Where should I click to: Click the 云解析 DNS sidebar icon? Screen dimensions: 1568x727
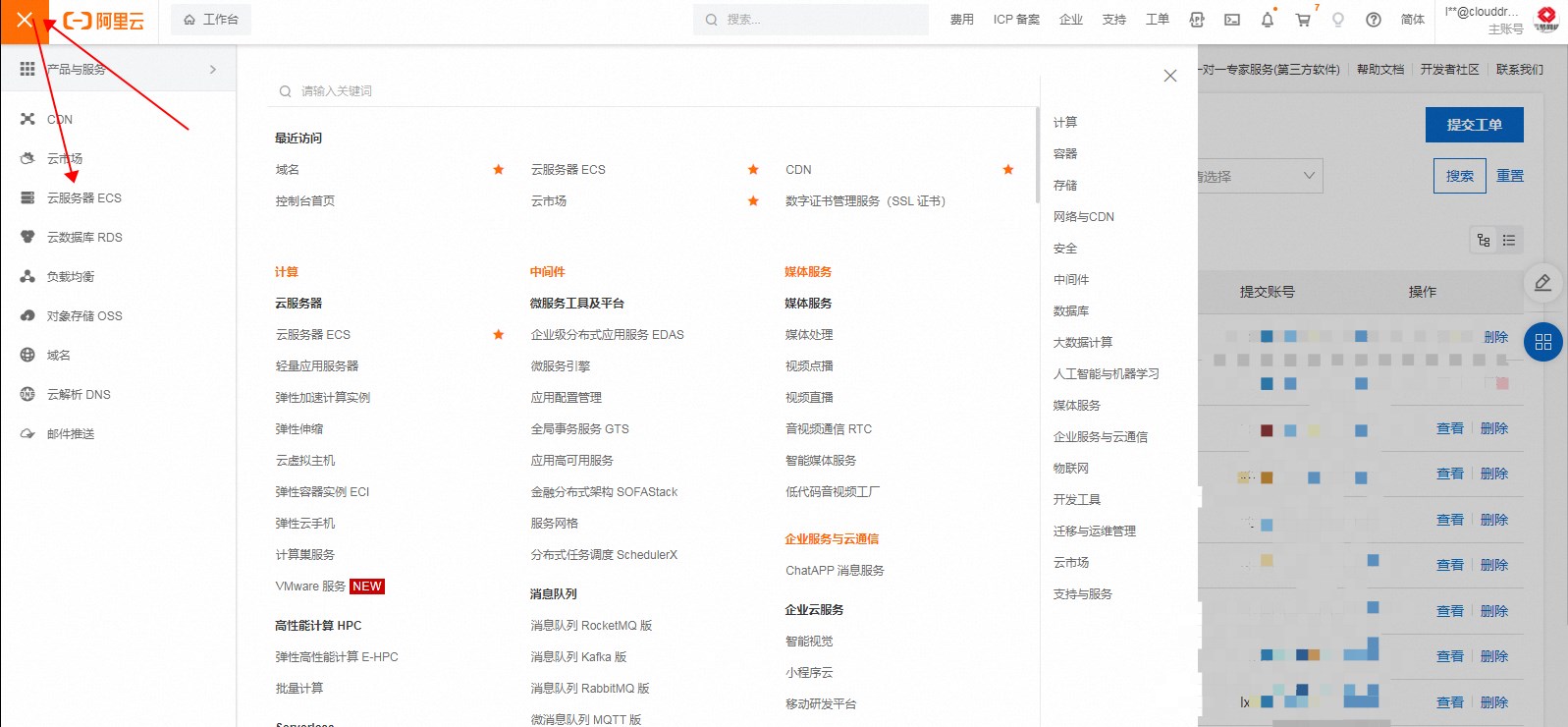[x=27, y=394]
